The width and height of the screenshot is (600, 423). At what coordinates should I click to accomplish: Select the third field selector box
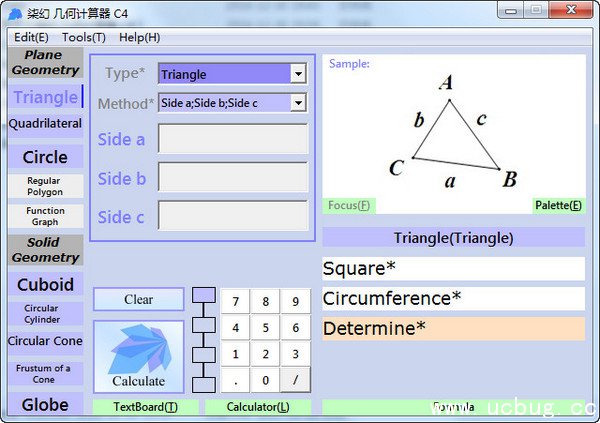coord(204,355)
